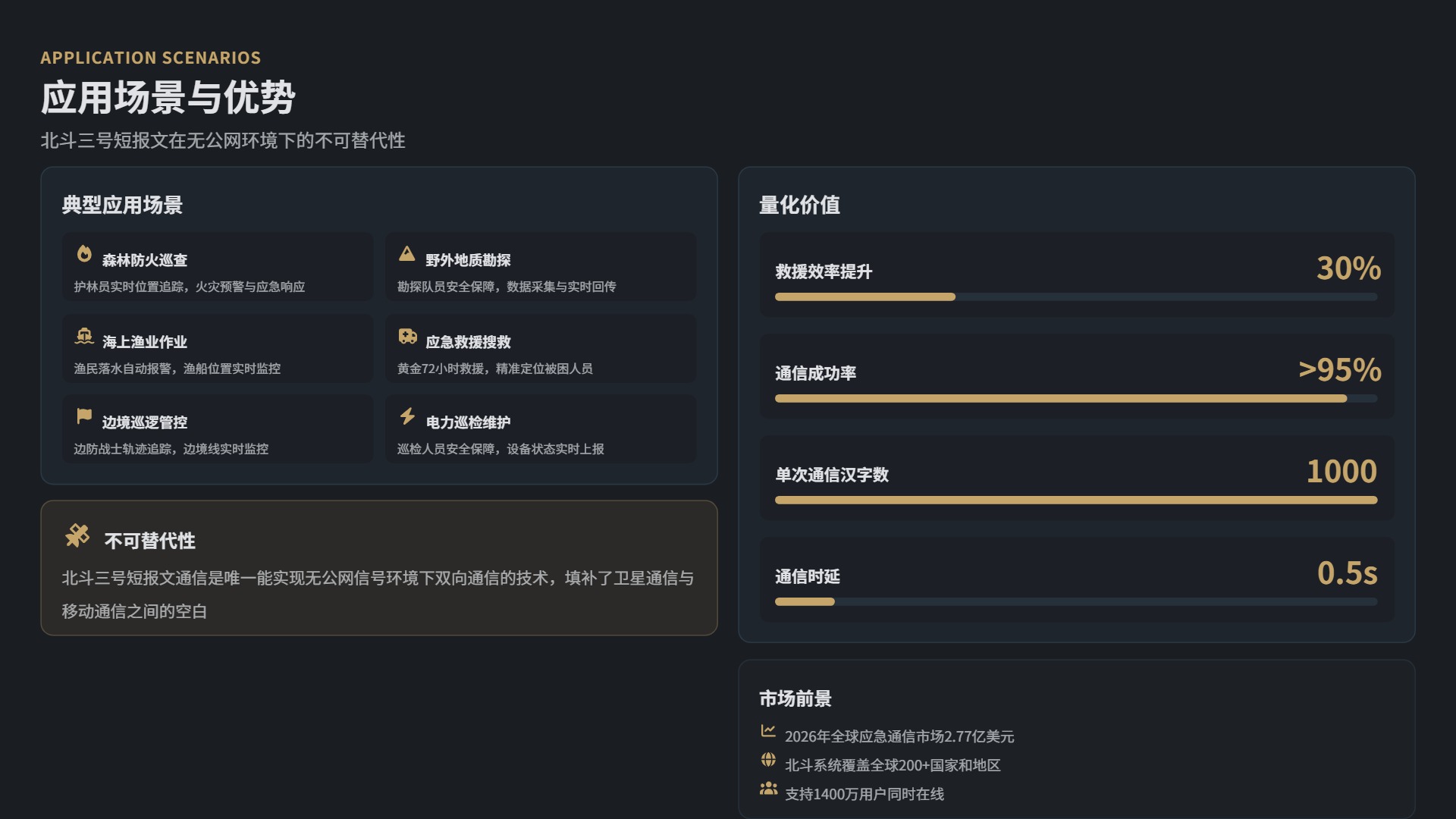Click the users icon beside 支持1400万用户
Image resolution: width=1456 pixels, height=819 pixels.
pyautogui.click(x=768, y=789)
